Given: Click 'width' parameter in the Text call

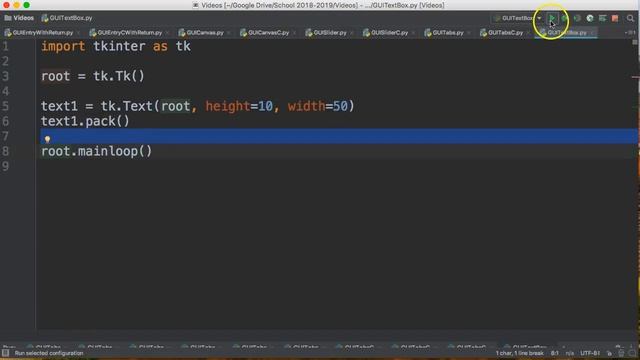Looking at the screenshot, I should [x=306, y=106].
